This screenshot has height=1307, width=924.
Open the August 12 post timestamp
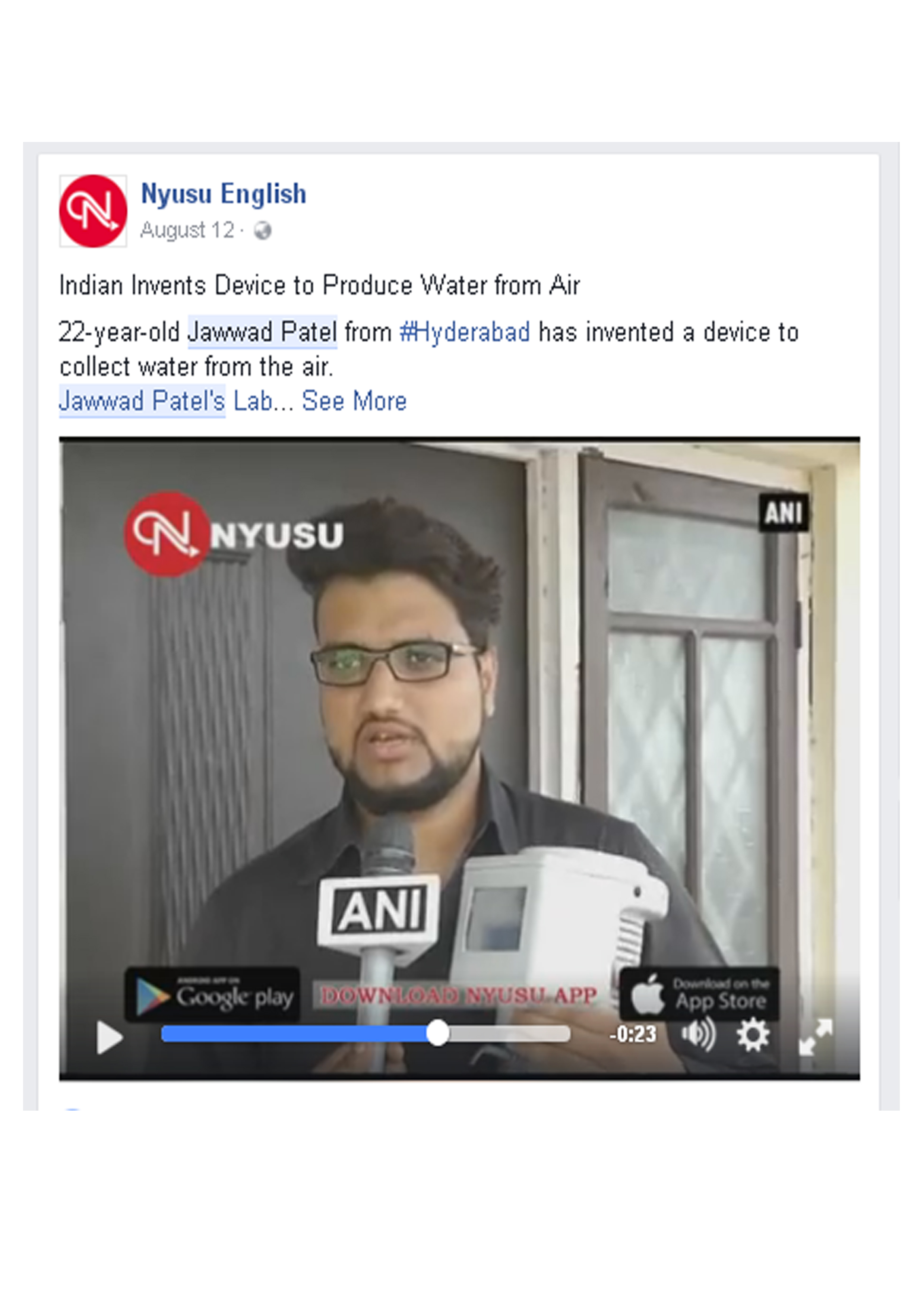pos(187,231)
